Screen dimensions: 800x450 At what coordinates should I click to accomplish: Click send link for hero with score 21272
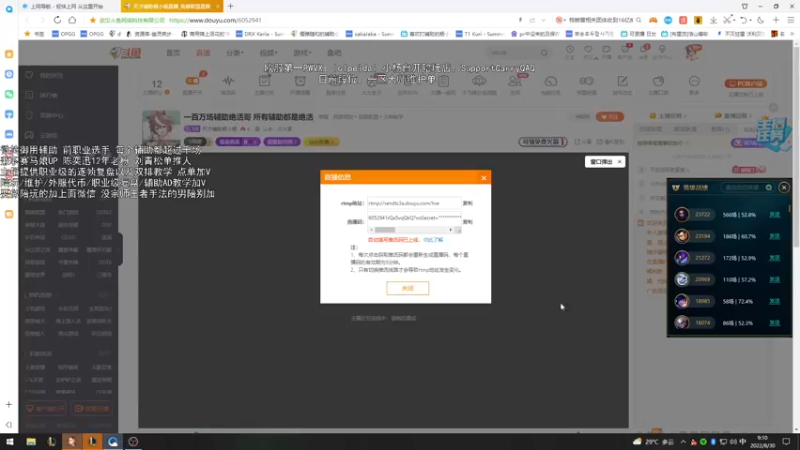point(774,258)
